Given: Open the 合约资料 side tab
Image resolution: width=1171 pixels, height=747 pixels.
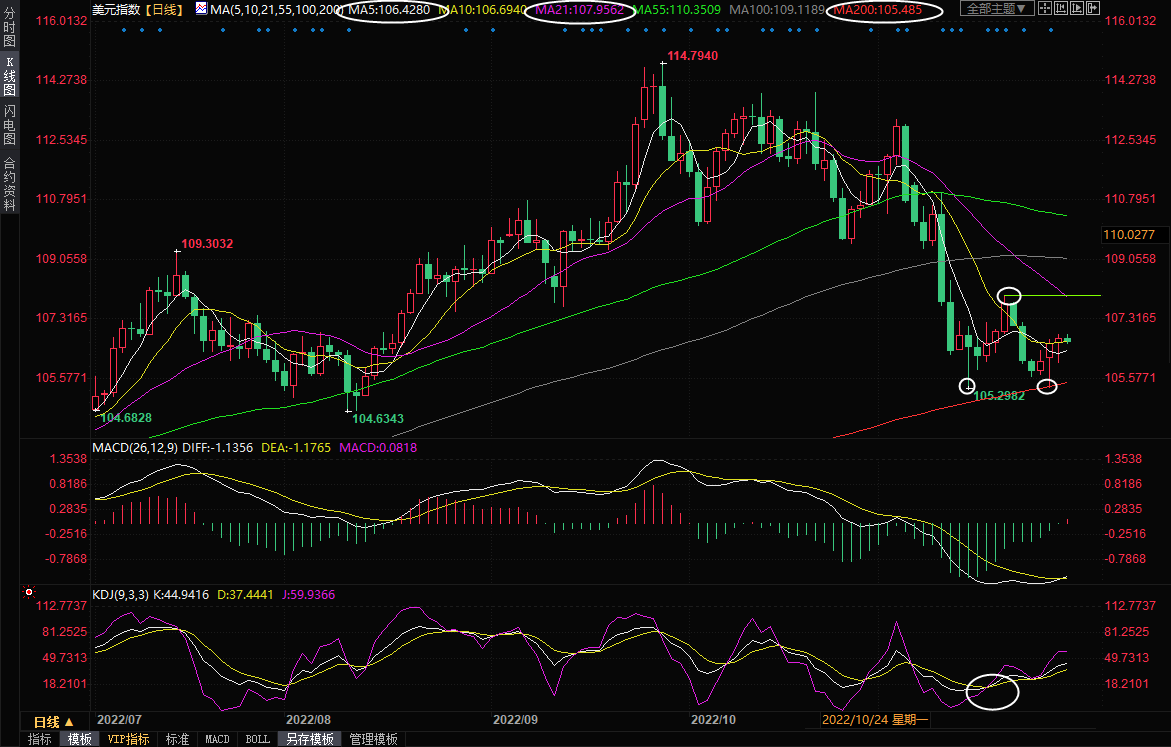Looking at the screenshot, I should point(9,183).
